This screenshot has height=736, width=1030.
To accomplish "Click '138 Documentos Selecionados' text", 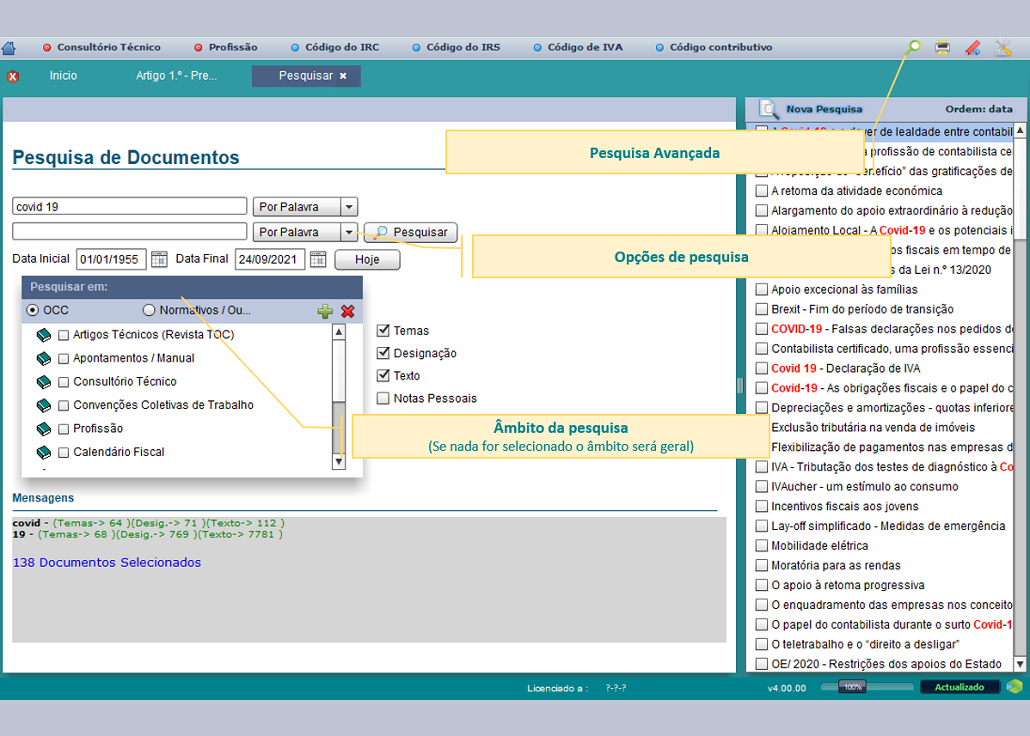I will coord(107,563).
